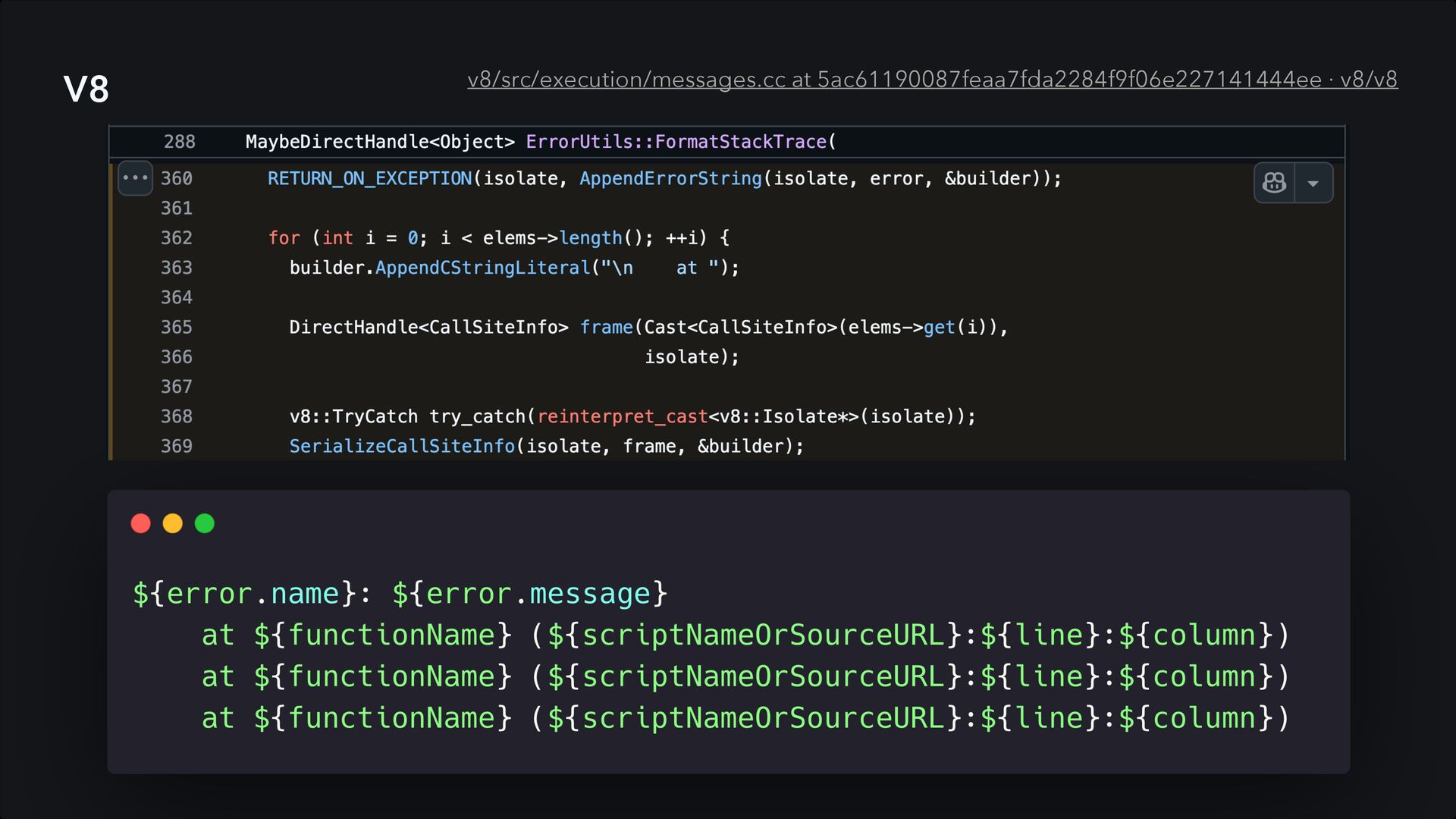Click the V8 slide title
The height and width of the screenshot is (819, 1456).
point(86,89)
